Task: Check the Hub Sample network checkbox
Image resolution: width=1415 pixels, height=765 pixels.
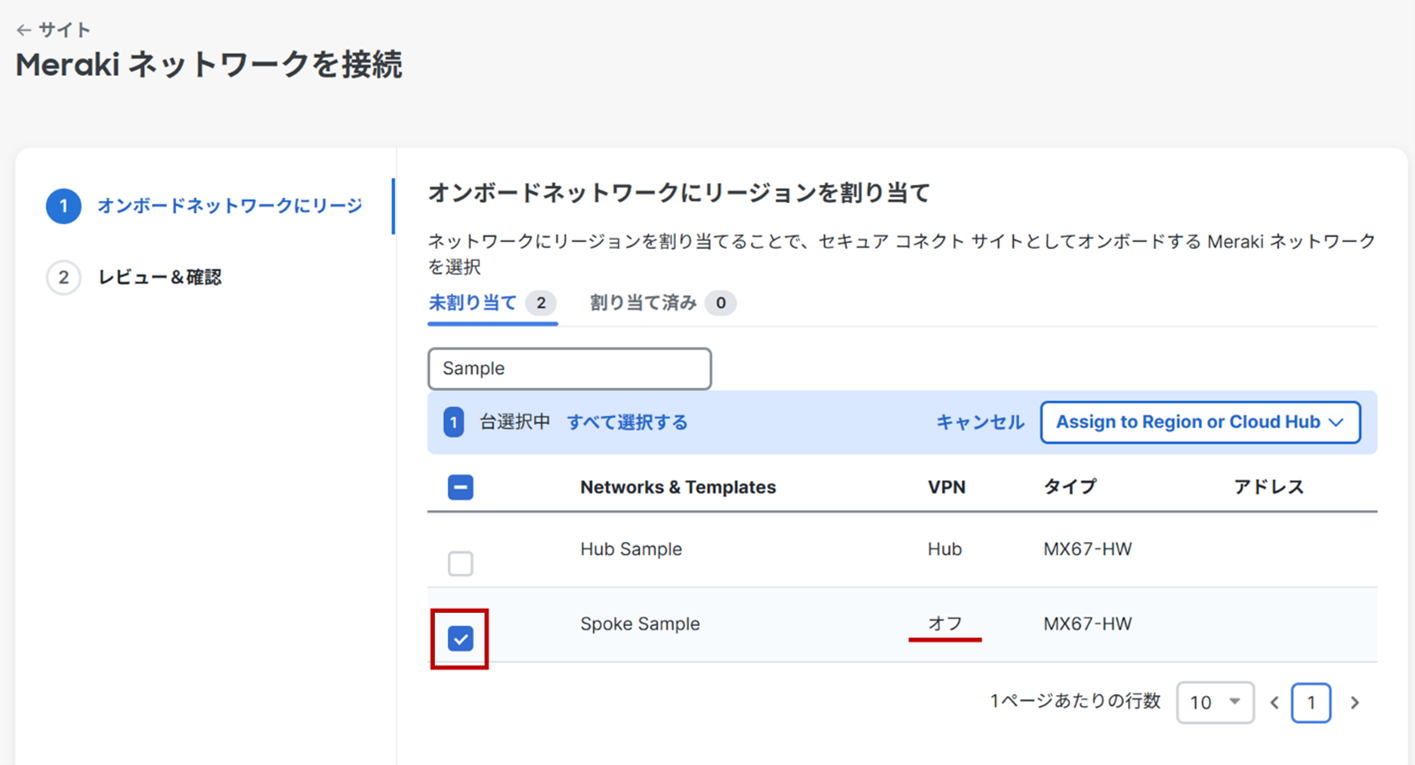Action: (x=460, y=564)
